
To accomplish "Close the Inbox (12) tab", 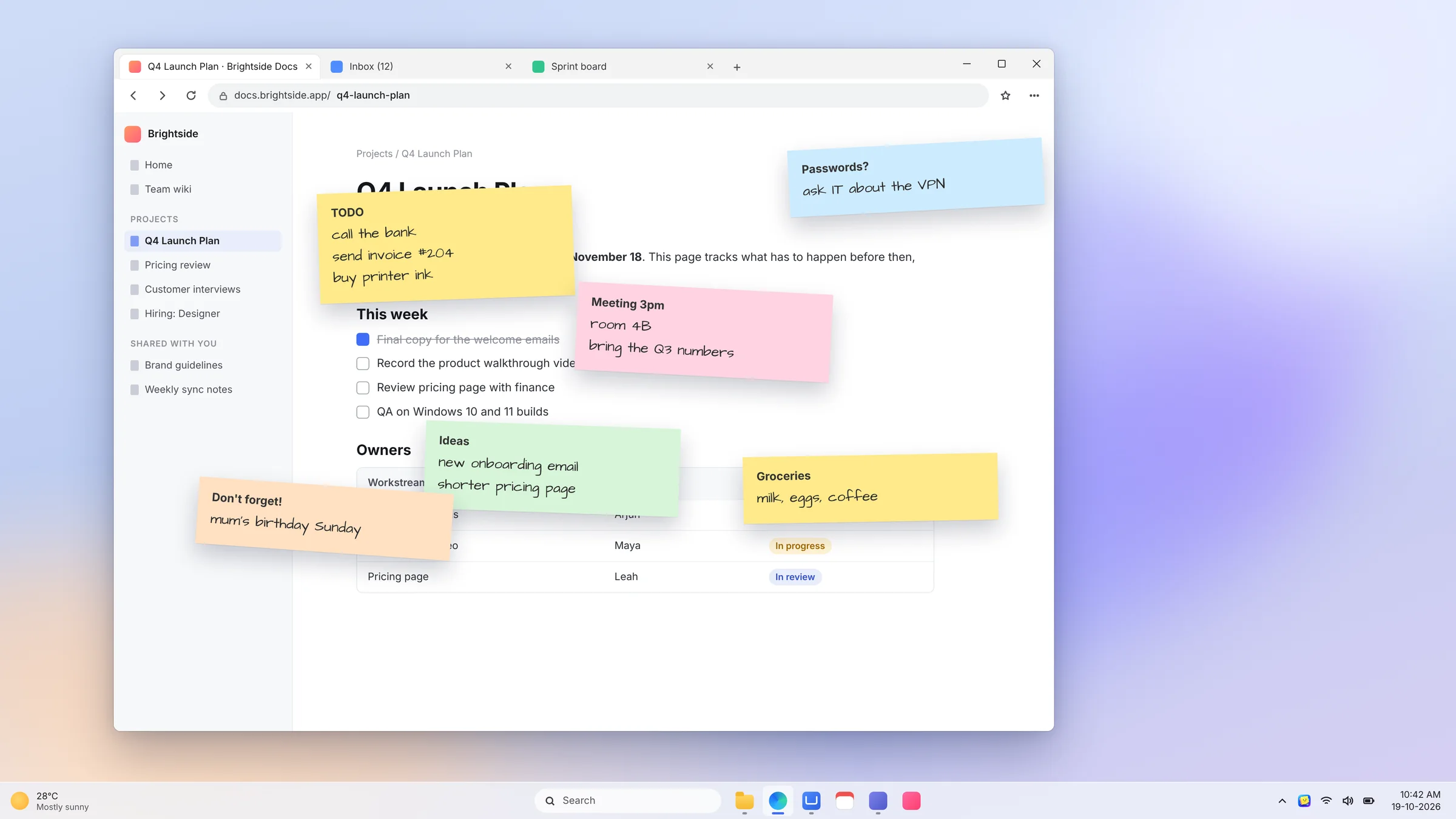I will coord(508,66).
